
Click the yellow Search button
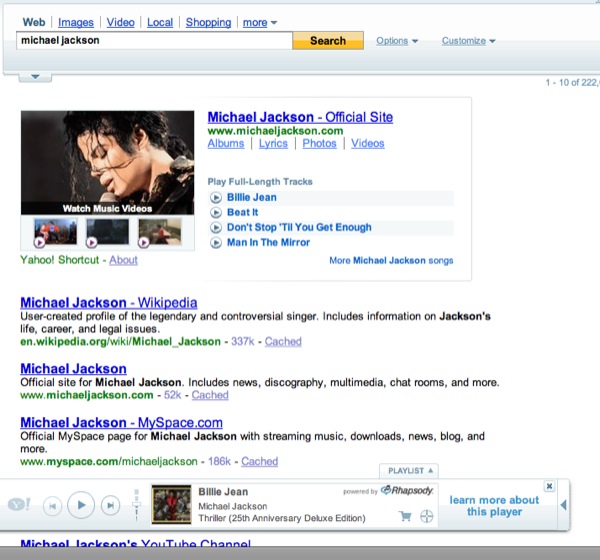point(328,41)
